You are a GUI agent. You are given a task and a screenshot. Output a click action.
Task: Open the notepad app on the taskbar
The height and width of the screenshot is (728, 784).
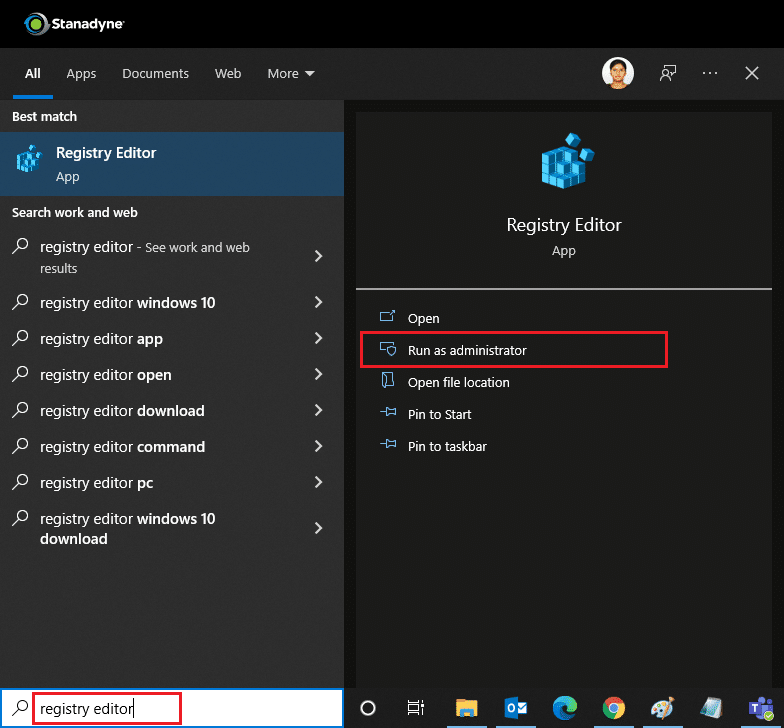coord(711,708)
